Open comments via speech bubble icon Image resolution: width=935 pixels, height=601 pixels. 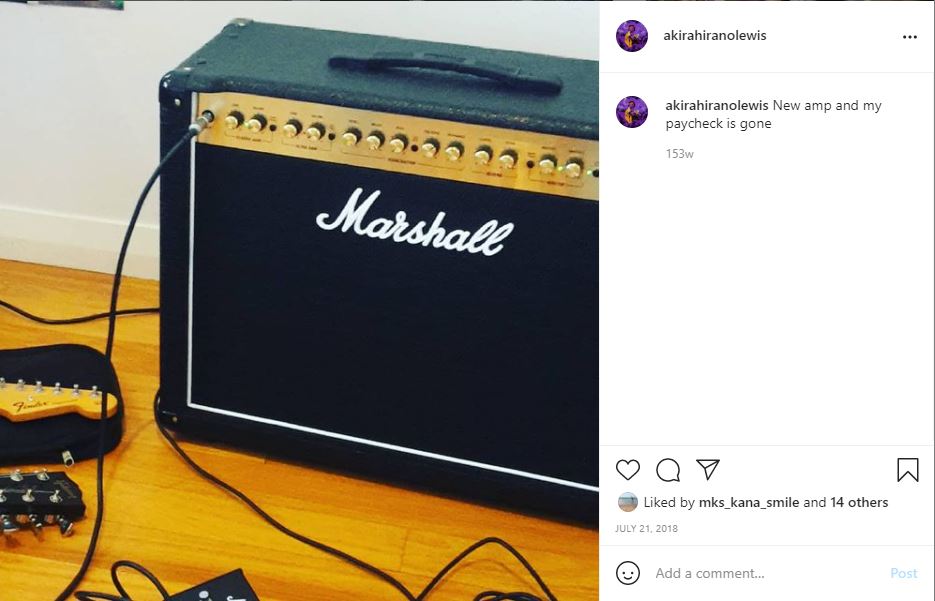tap(668, 470)
